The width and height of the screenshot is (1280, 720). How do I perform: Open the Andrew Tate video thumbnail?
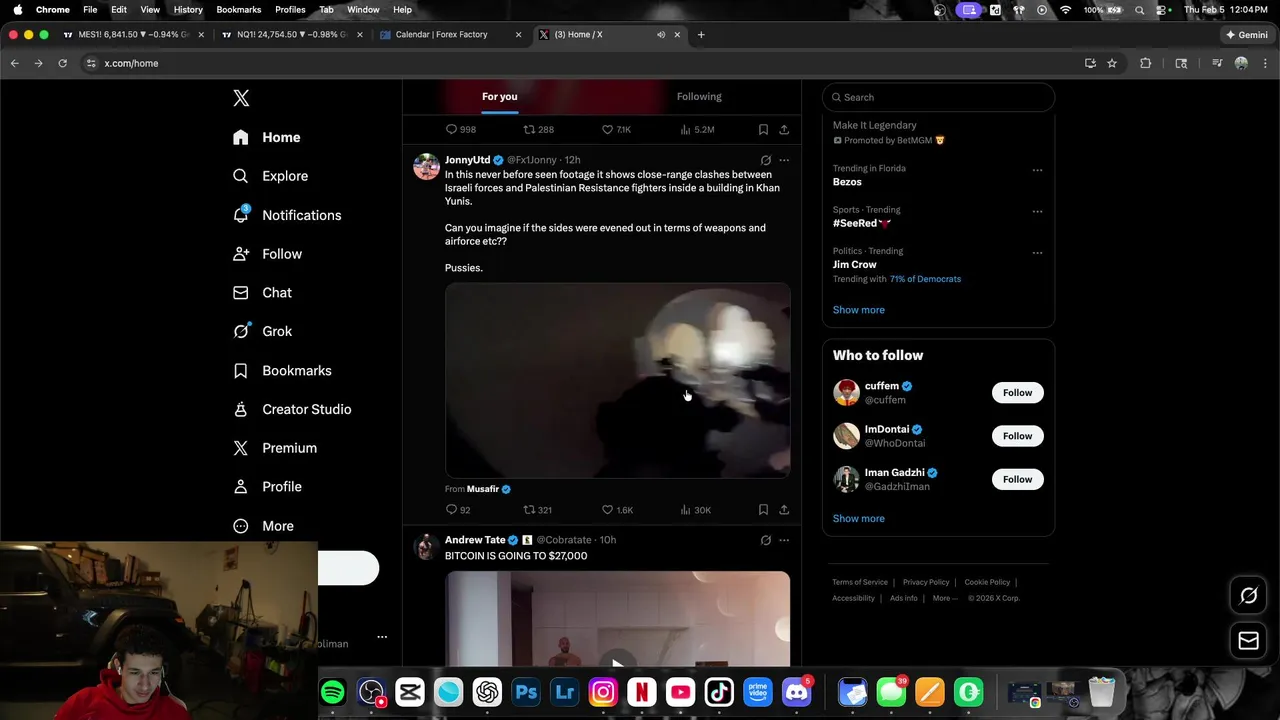pos(617,618)
